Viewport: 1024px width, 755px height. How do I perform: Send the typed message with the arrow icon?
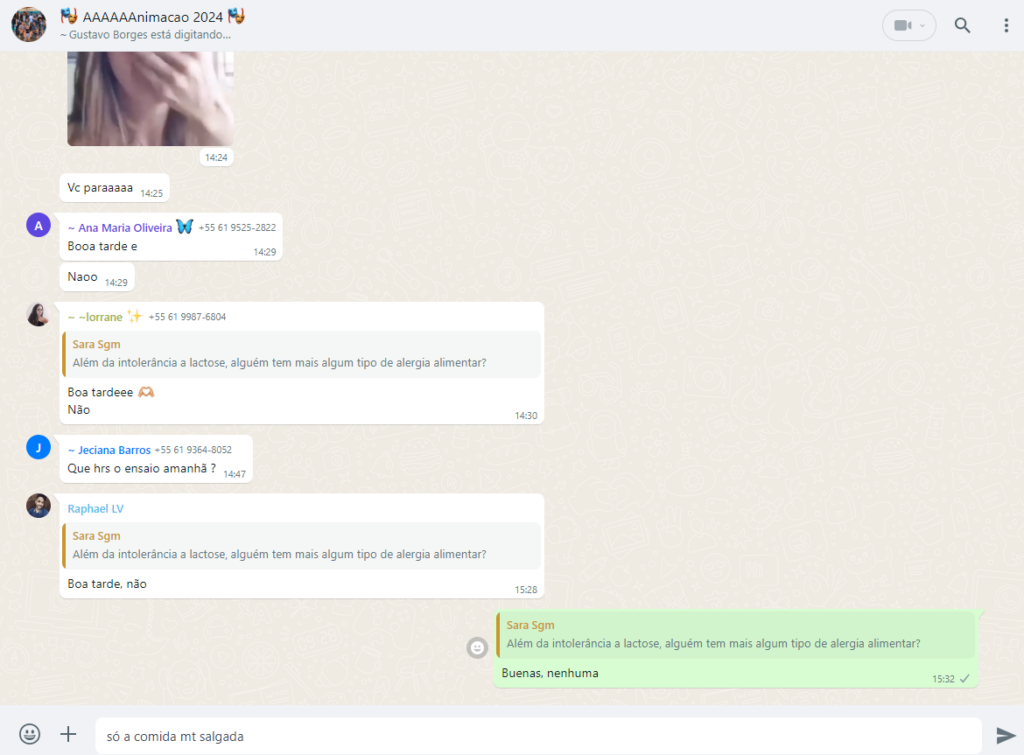point(1006,735)
